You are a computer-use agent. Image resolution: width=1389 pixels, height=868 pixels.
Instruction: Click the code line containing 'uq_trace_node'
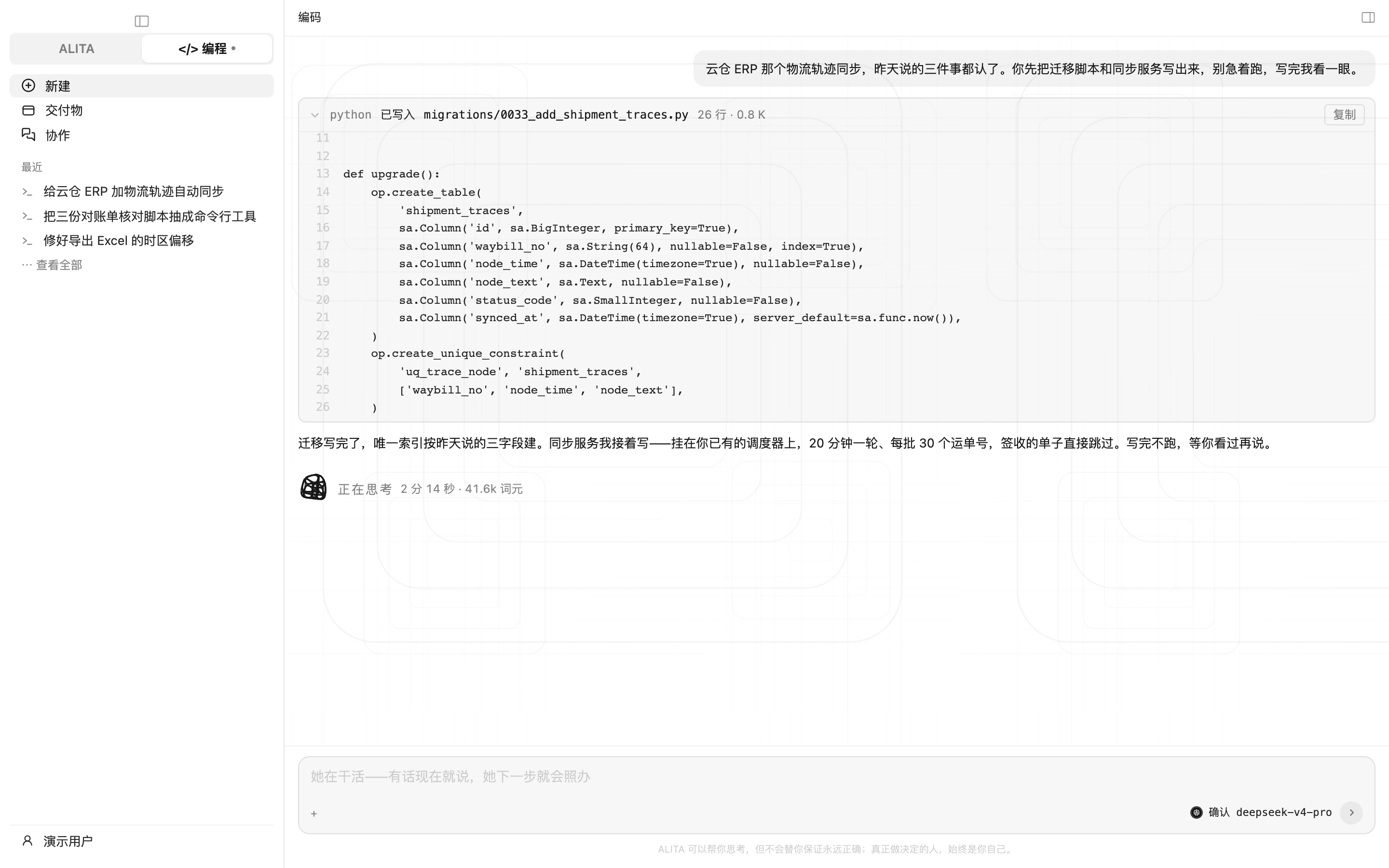point(520,371)
